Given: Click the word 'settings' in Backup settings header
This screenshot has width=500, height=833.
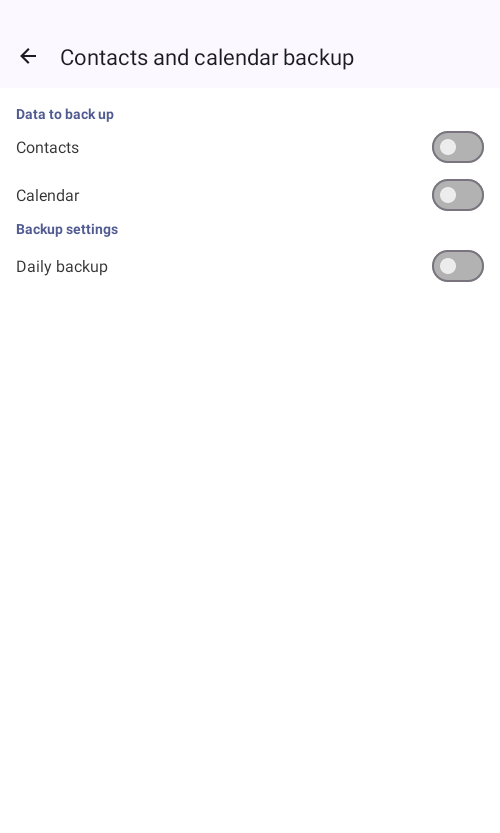Looking at the screenshot, I should [x=92, y=229].
